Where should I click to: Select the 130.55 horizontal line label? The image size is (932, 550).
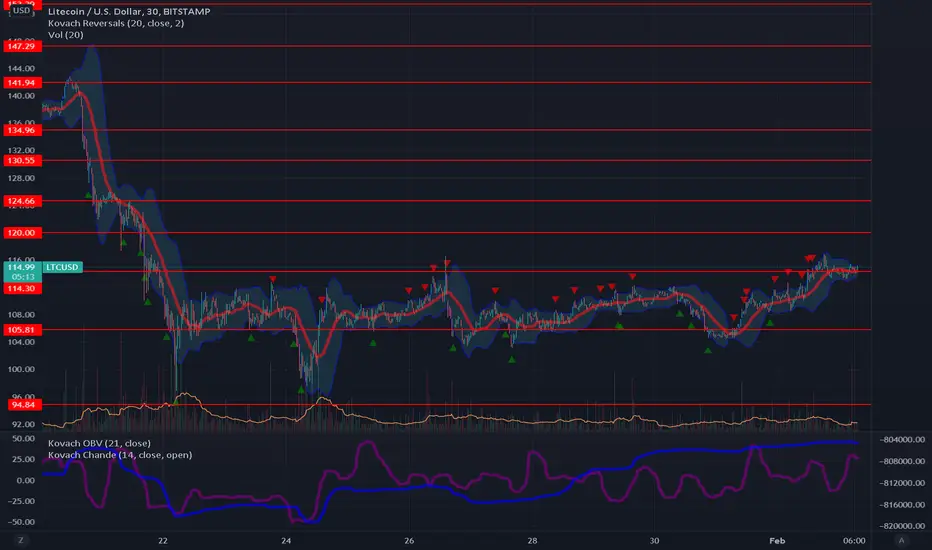(x=23, y=161)
